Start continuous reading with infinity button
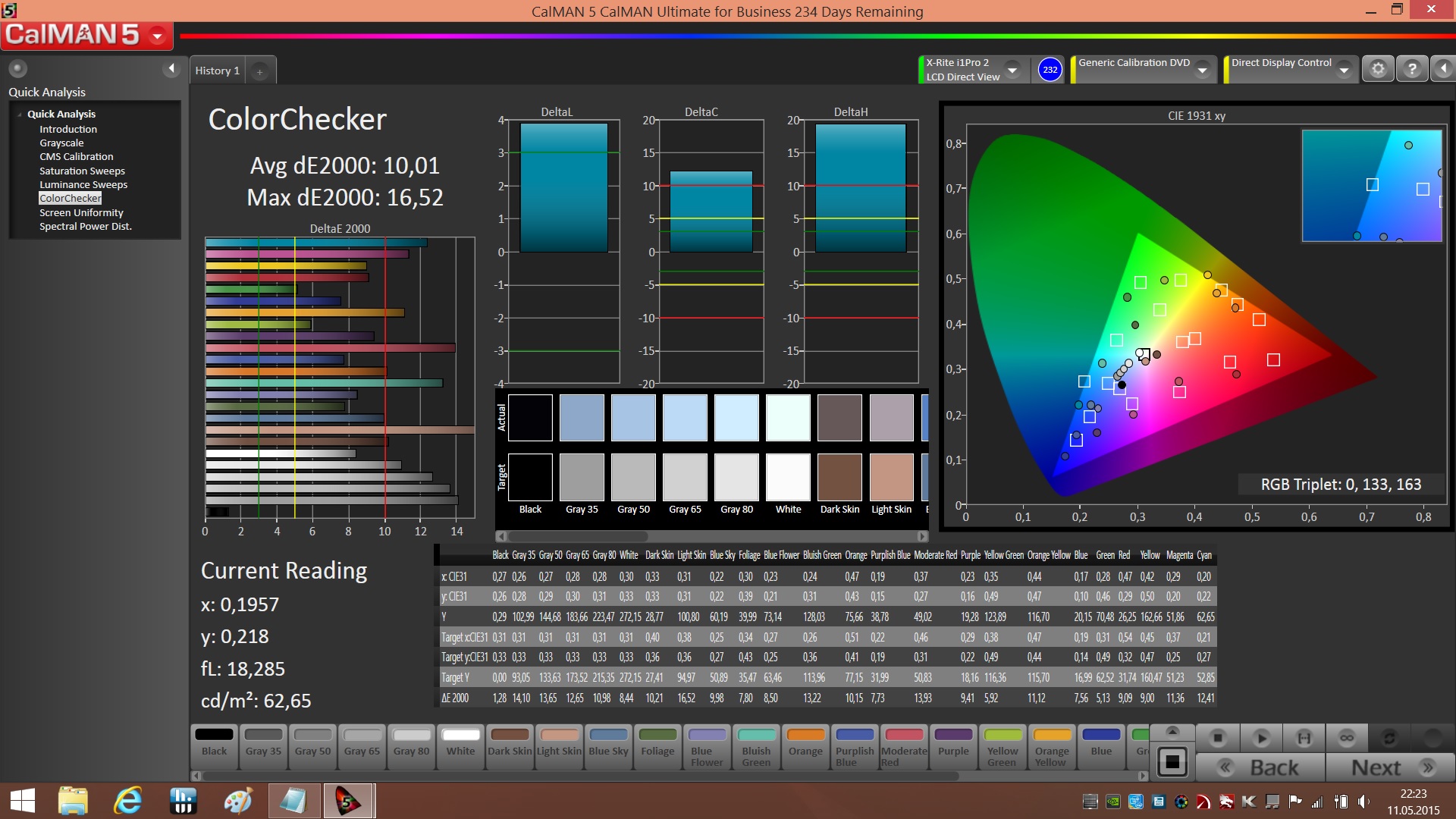 [1347, 738]
